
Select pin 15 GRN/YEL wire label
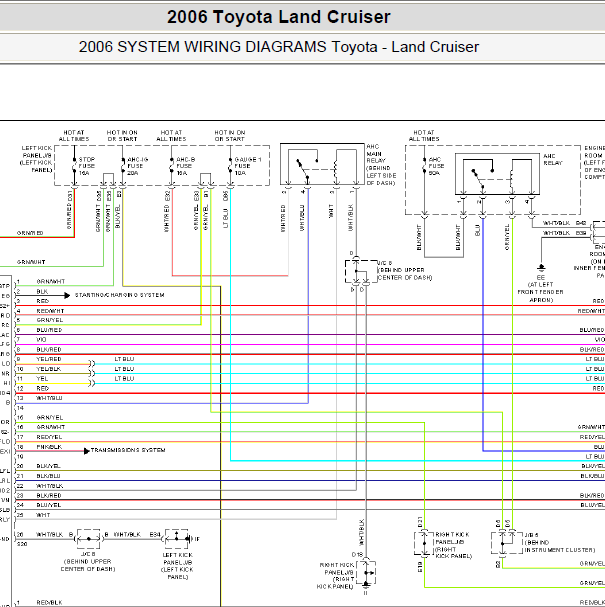click(50, 417)
